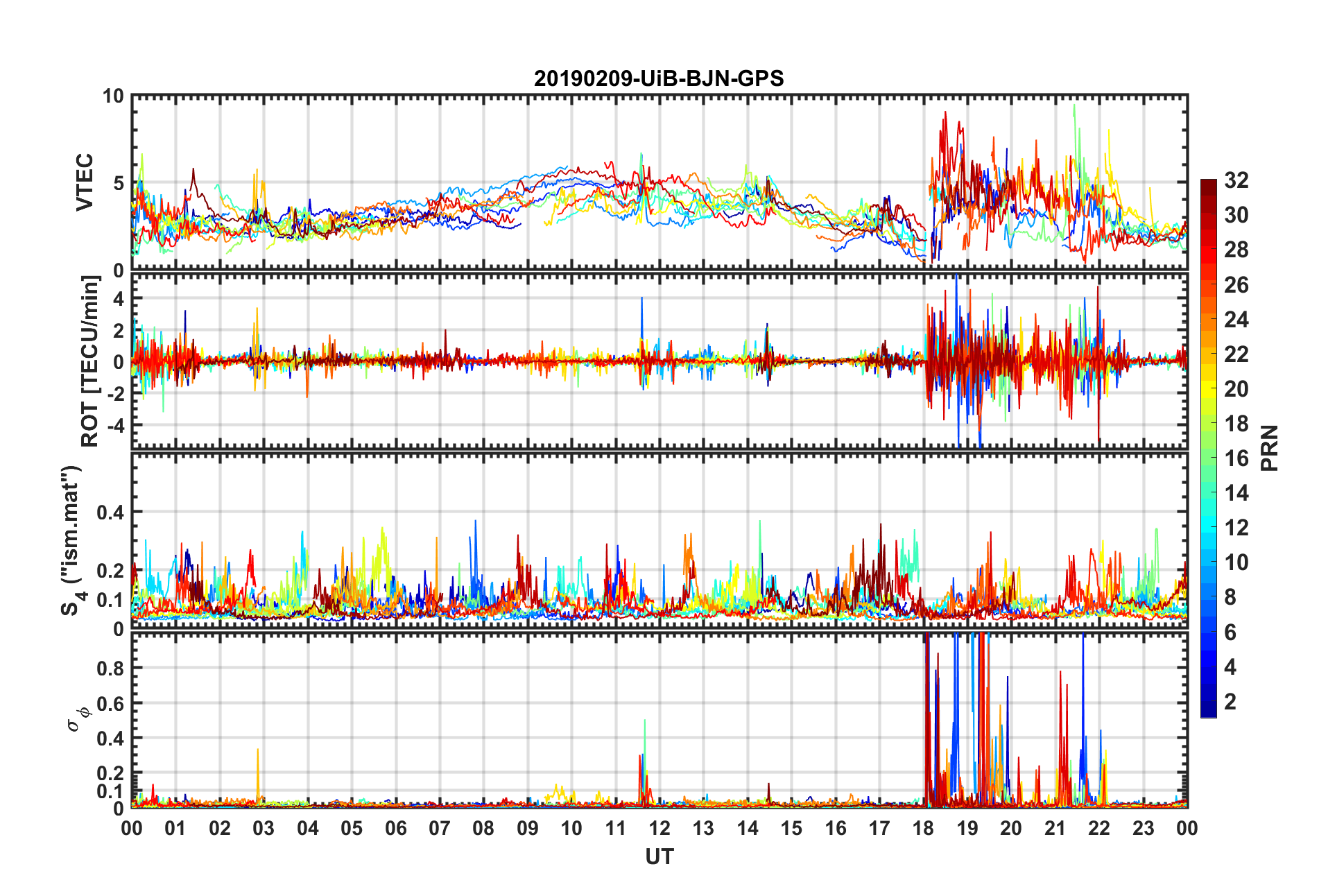Viewport: 1319px width, 896px height.
Task: Click colorbar tick label 14
Action: click(x=1236, y=493)
